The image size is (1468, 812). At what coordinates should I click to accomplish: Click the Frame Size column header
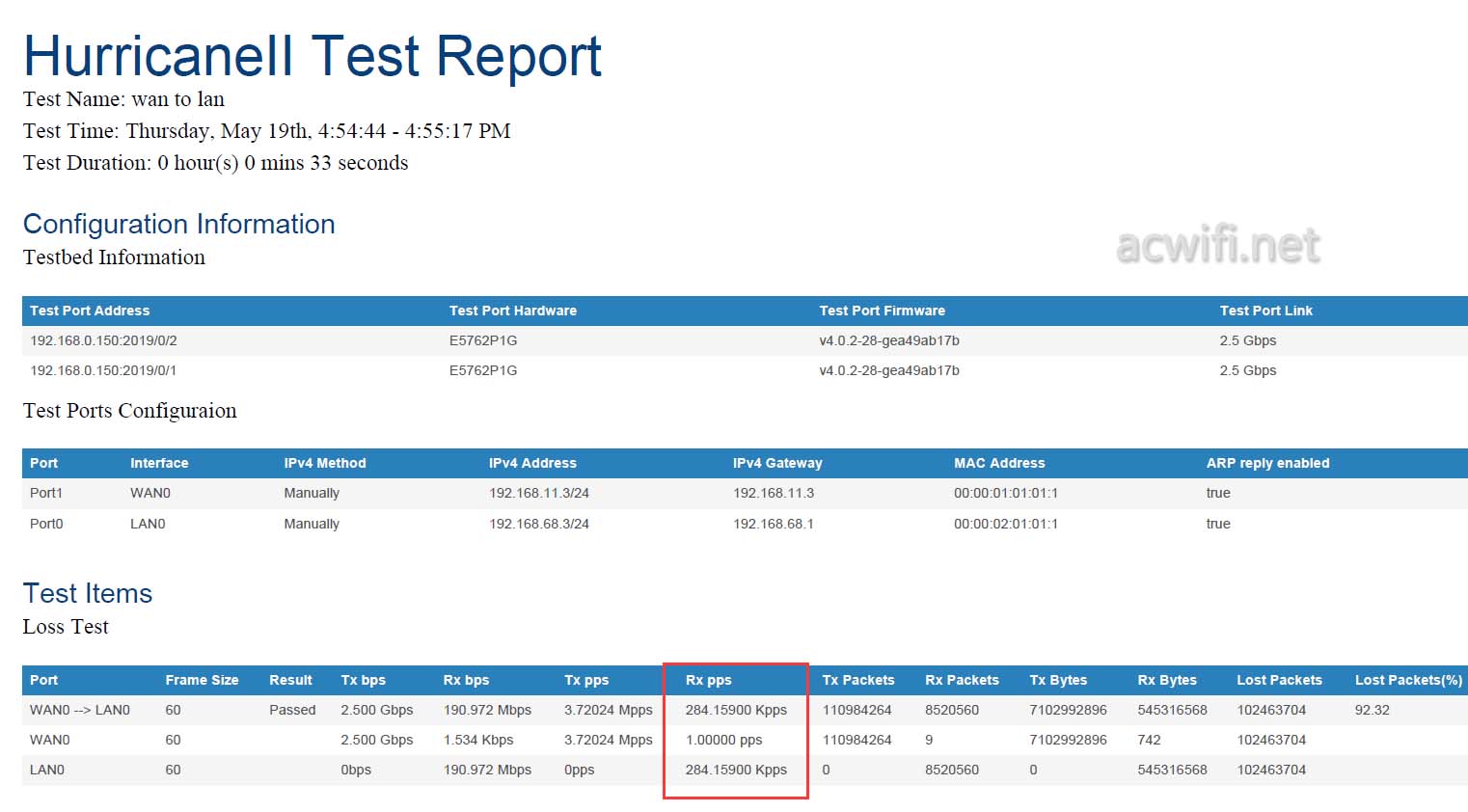click(x=202, y=680)
